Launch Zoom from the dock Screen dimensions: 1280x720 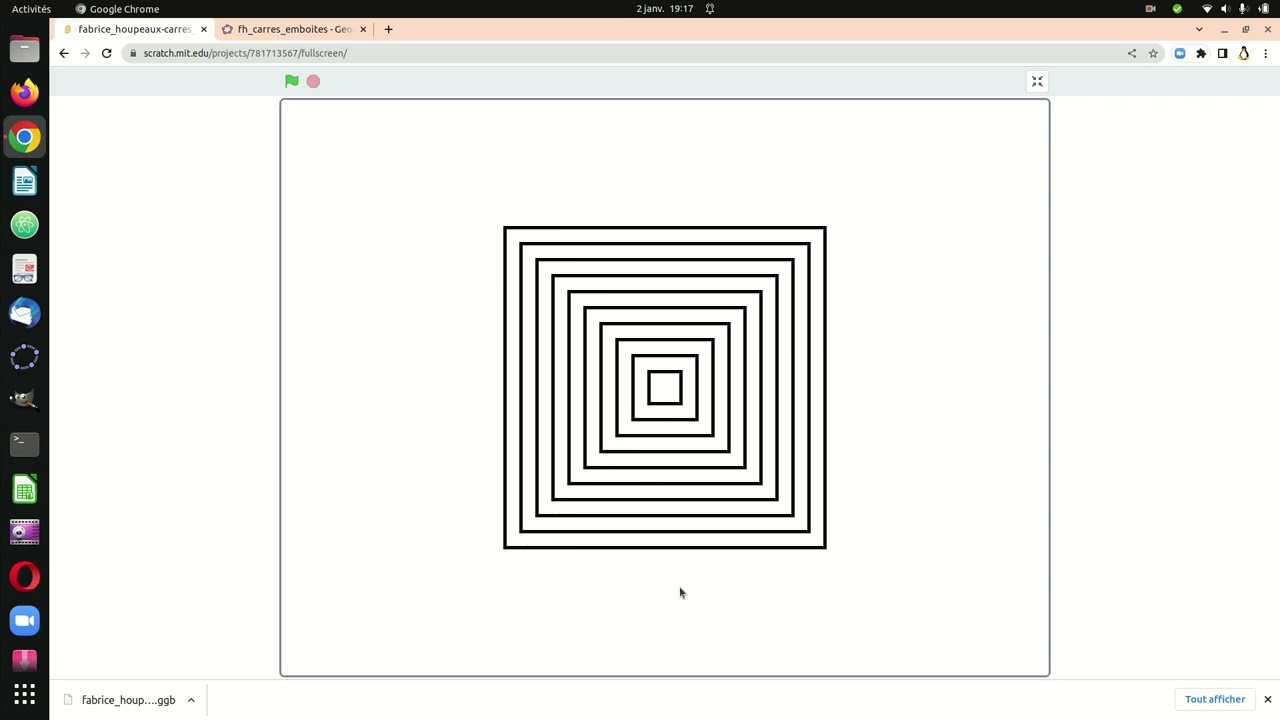coord(24,621)
